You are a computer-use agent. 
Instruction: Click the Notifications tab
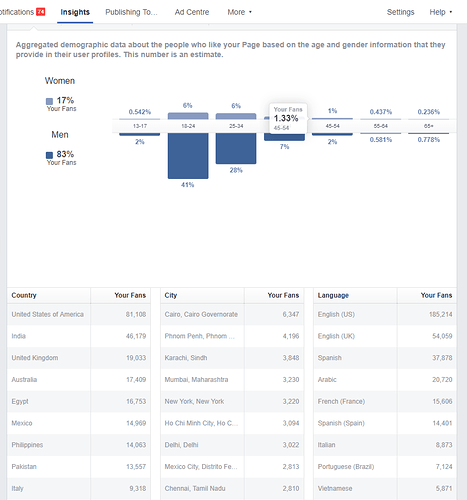pyautogui.click(x=17, y=12)
